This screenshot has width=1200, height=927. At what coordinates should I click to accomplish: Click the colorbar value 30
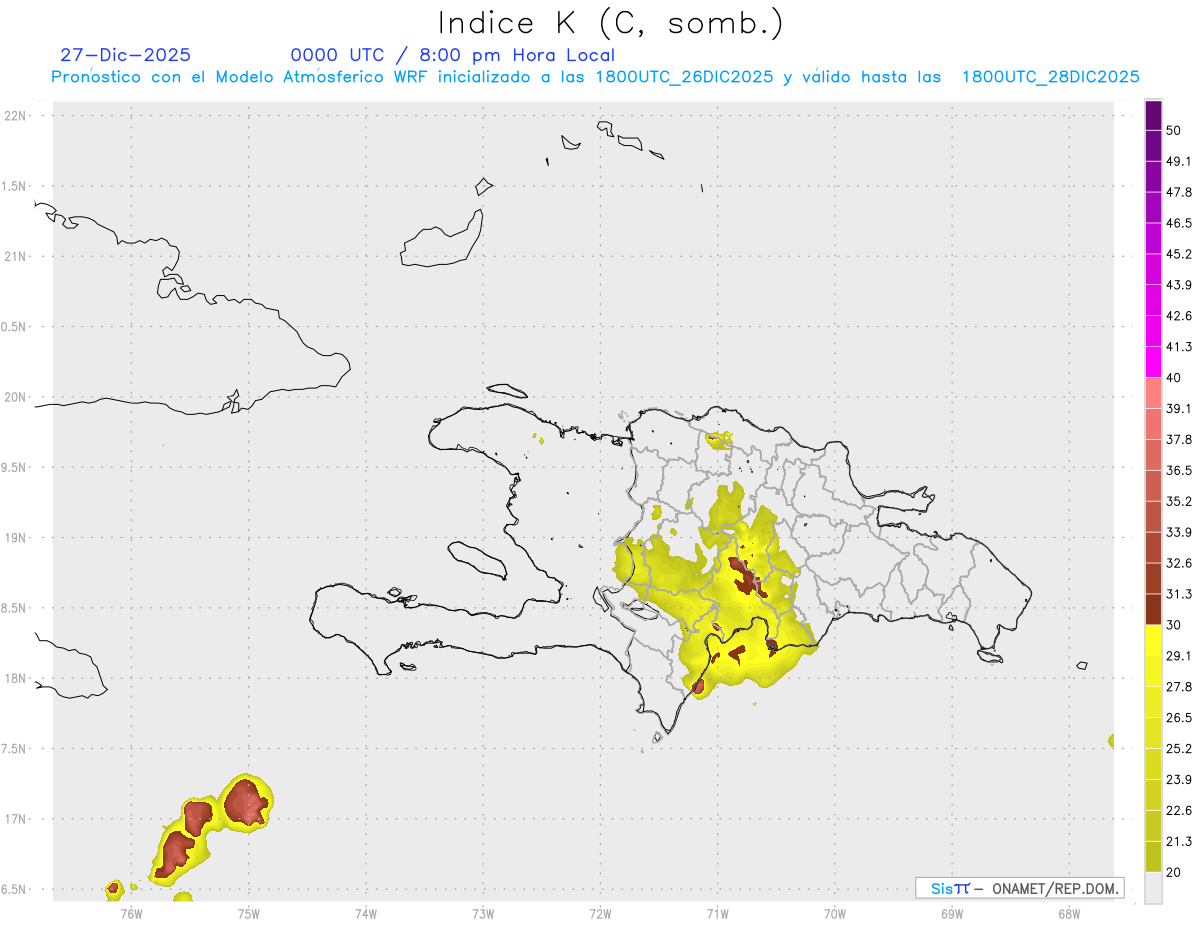1174,625
